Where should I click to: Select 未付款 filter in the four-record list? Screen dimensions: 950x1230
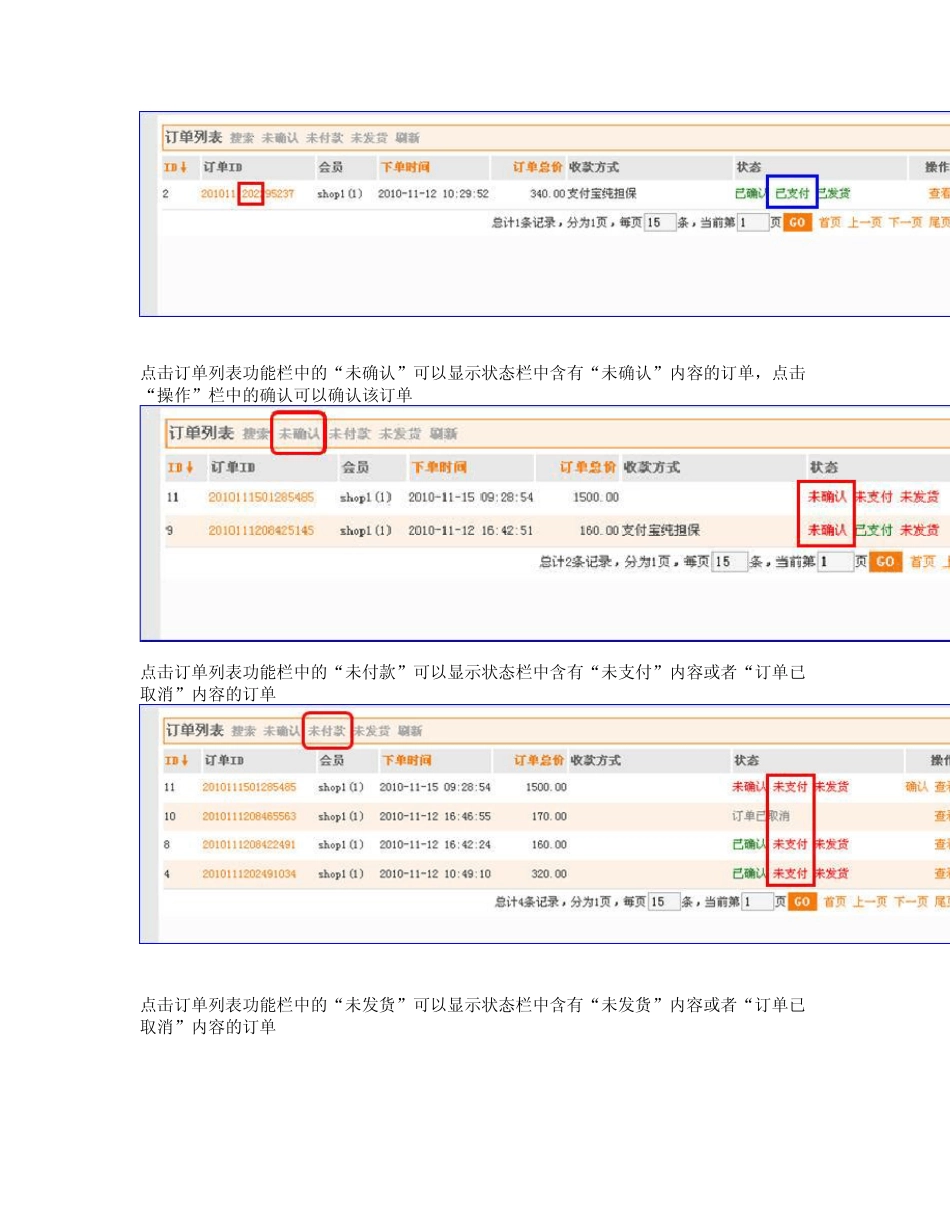327,731
